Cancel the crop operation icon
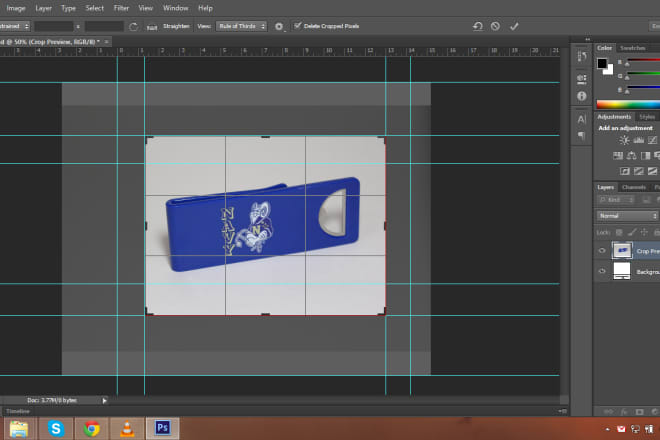 (x=495, y=26)
